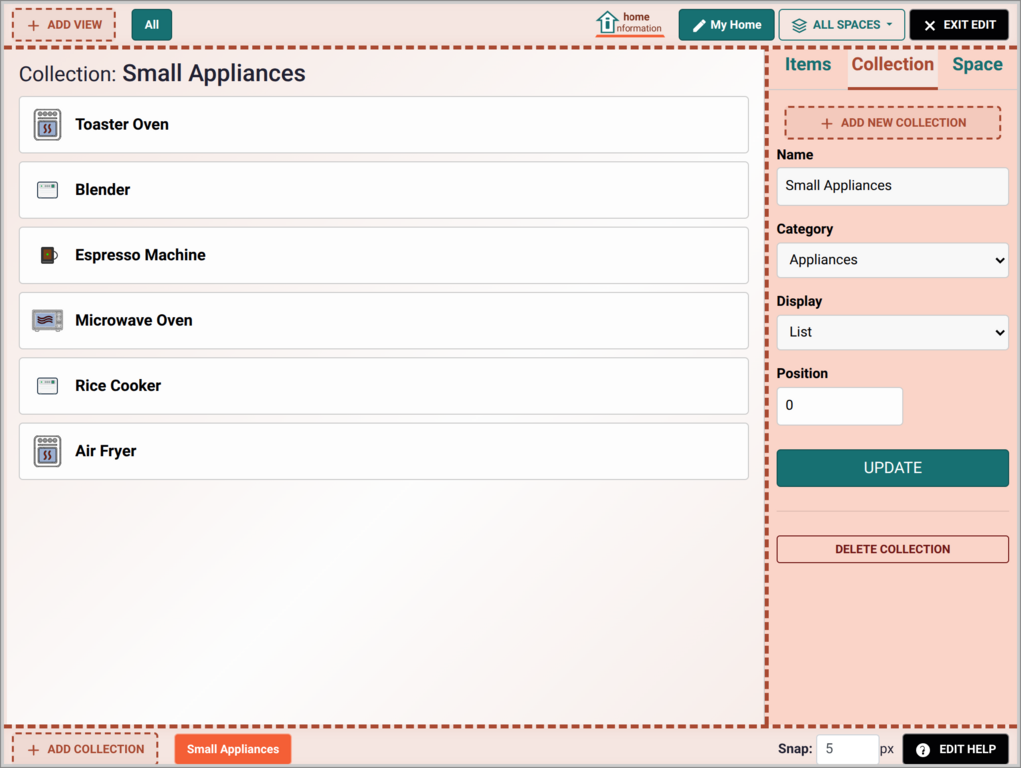
Task: Click the Add View button
Action: click(64, 25)
